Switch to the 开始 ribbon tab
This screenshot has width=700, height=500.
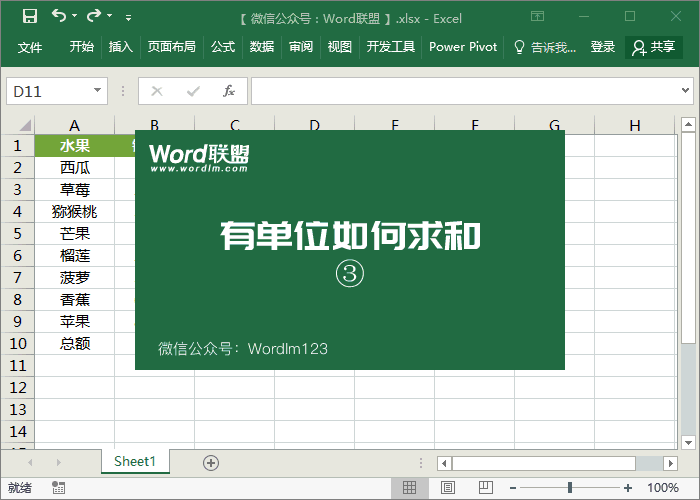(x=82, y=47)
